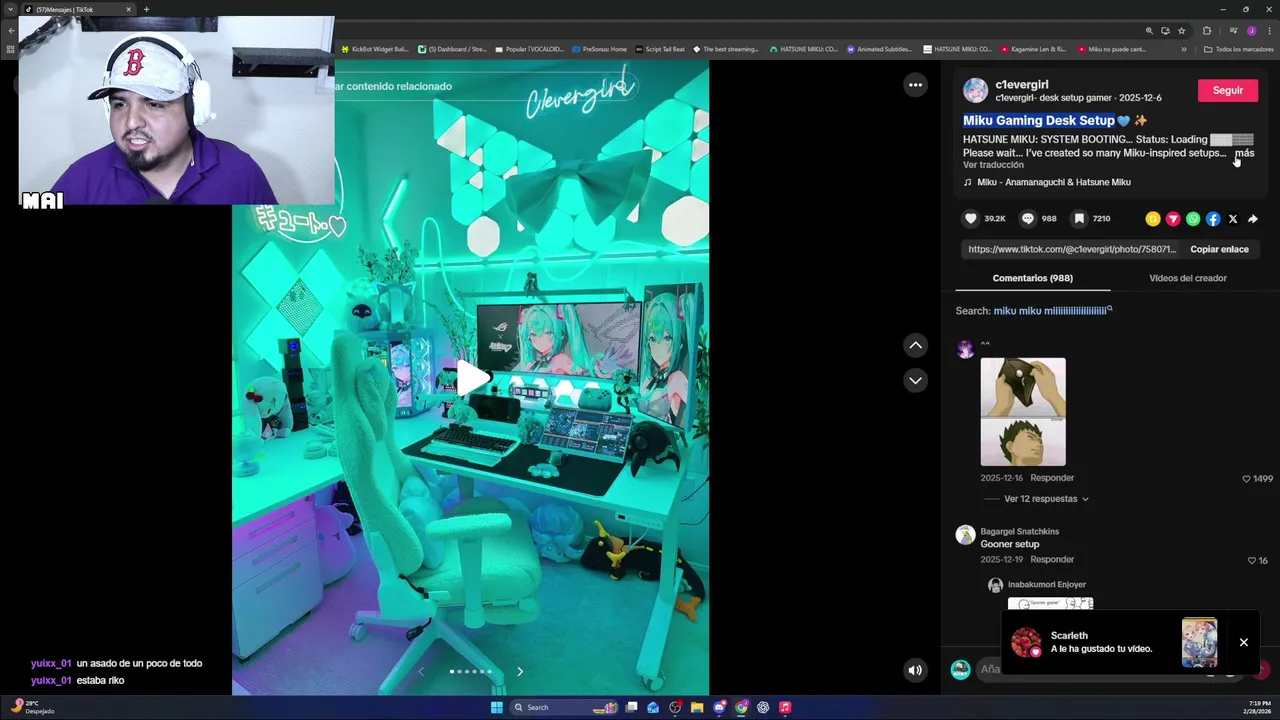Switch to the 'Vídeos del creador' tab
Screen dimensions: 1280x720
pos(1188,278)
